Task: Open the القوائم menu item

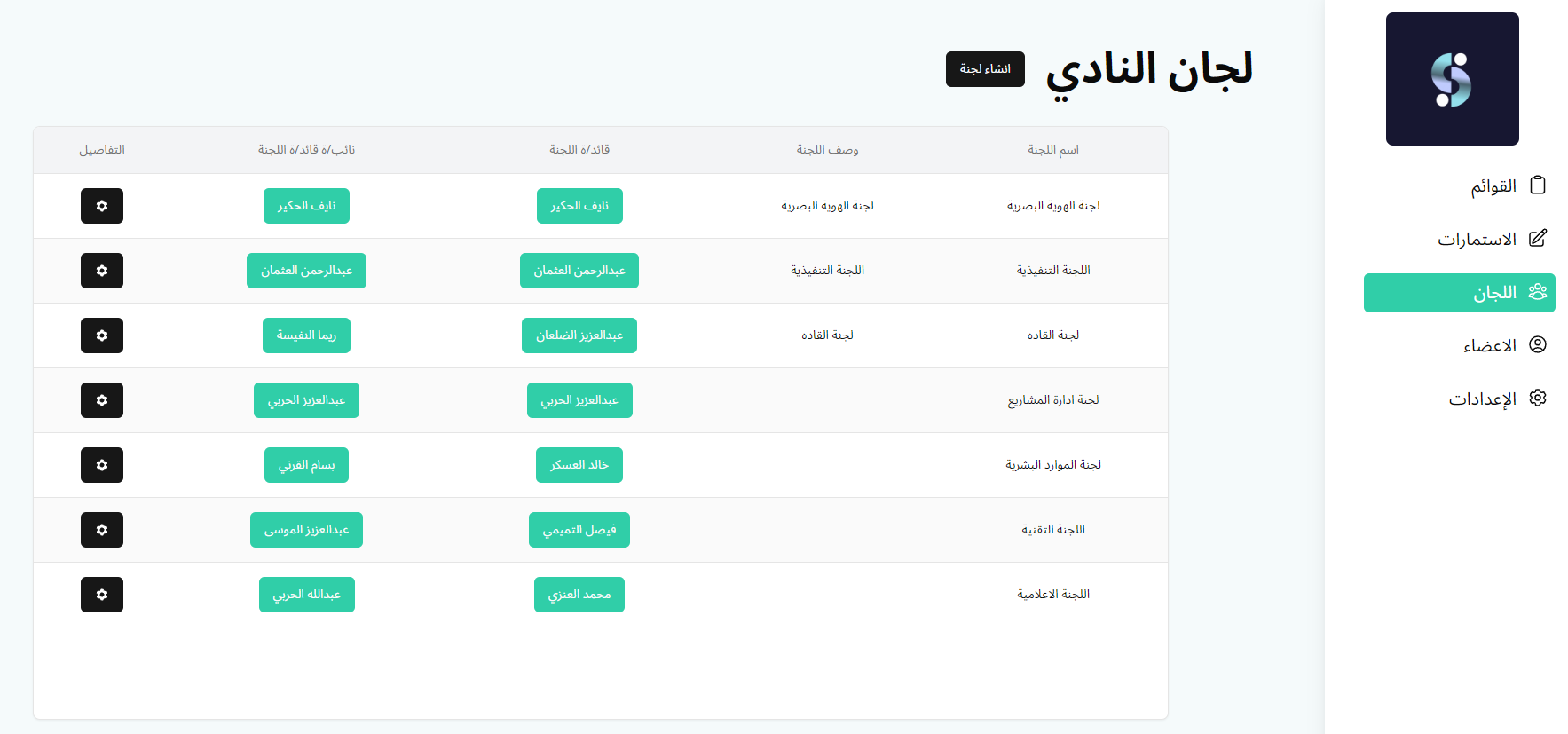Action: pyautogui.click(x=1460, y=186)
